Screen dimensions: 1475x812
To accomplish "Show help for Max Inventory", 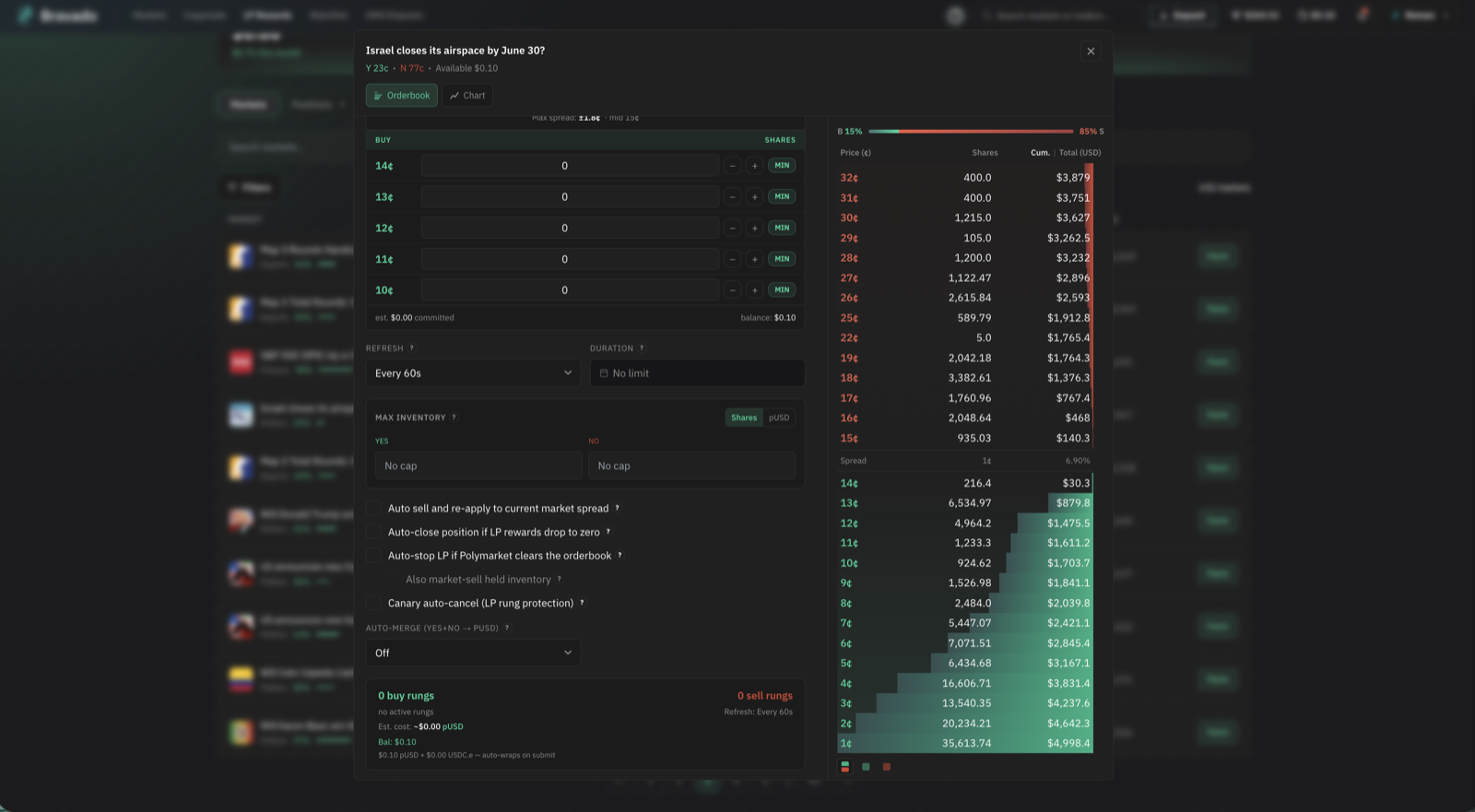I will (454, 418).
